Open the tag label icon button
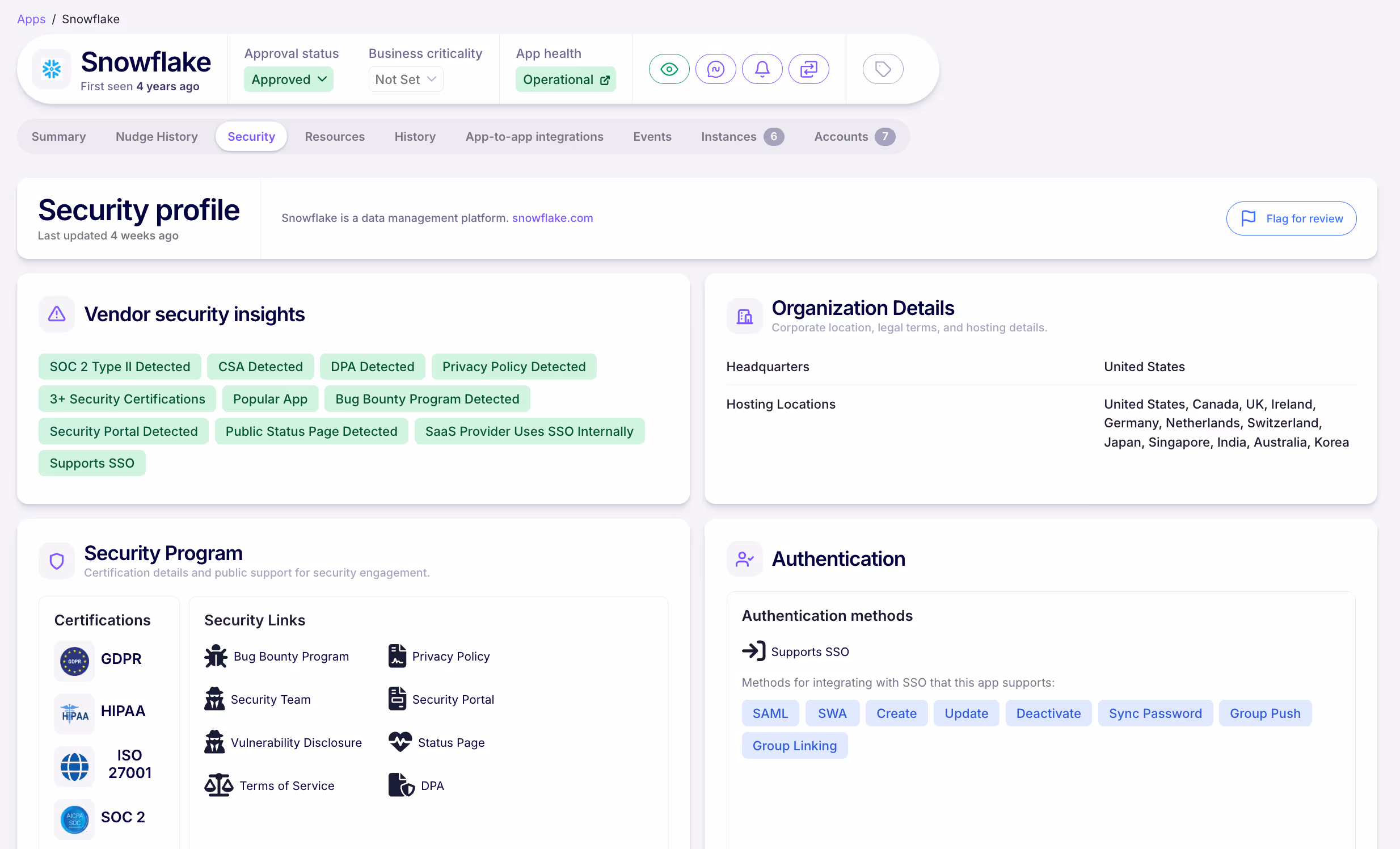 click(x=883, y=69)
